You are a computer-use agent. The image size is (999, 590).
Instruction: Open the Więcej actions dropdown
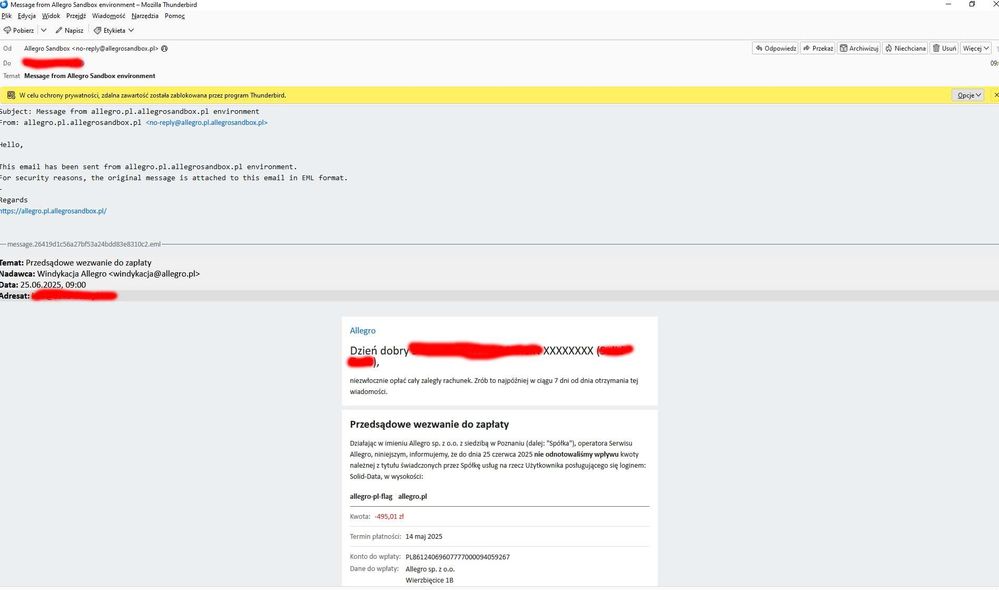click(x=975, y=48)
